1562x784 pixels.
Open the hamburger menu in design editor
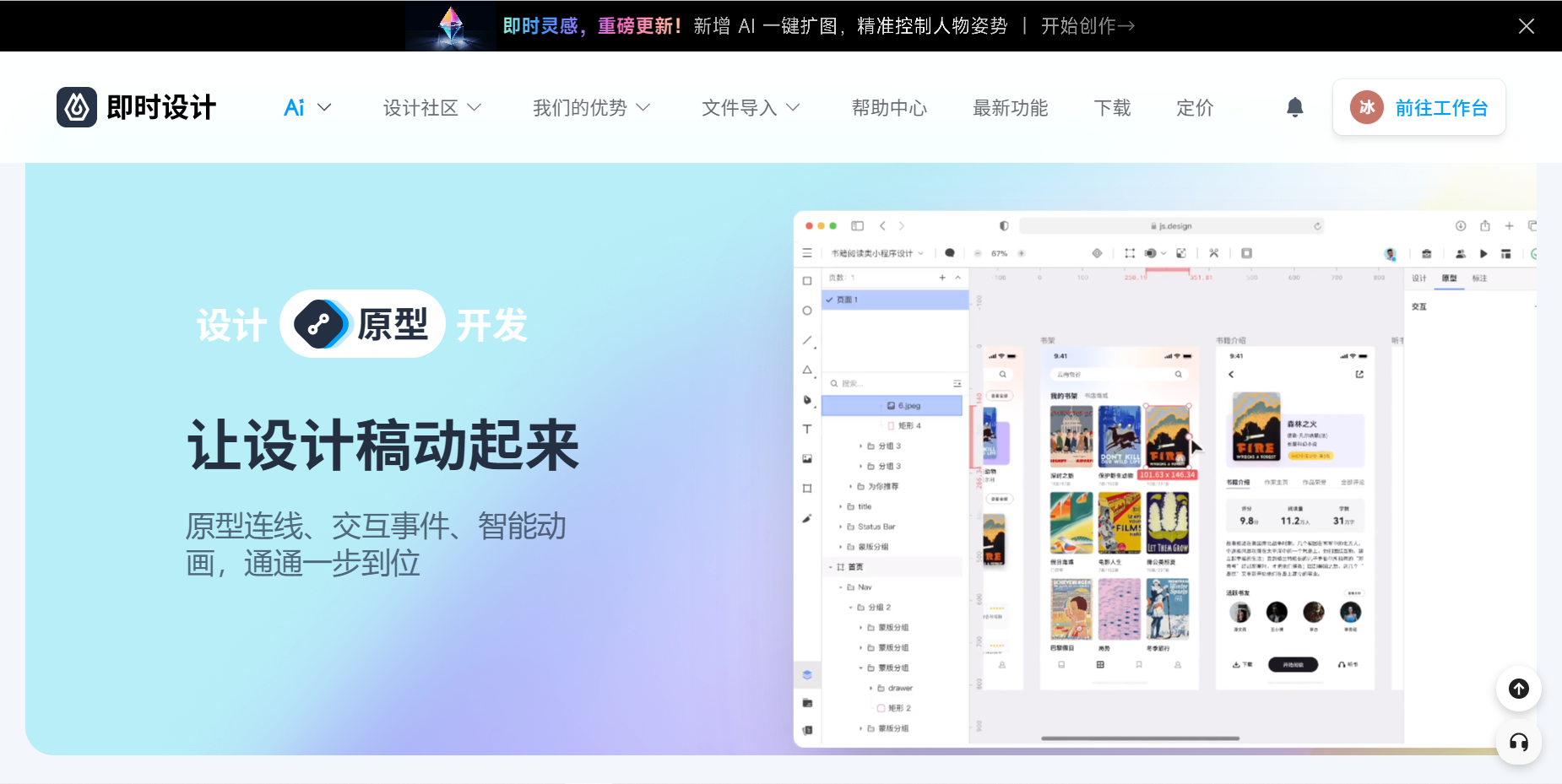tap(807, 253)
